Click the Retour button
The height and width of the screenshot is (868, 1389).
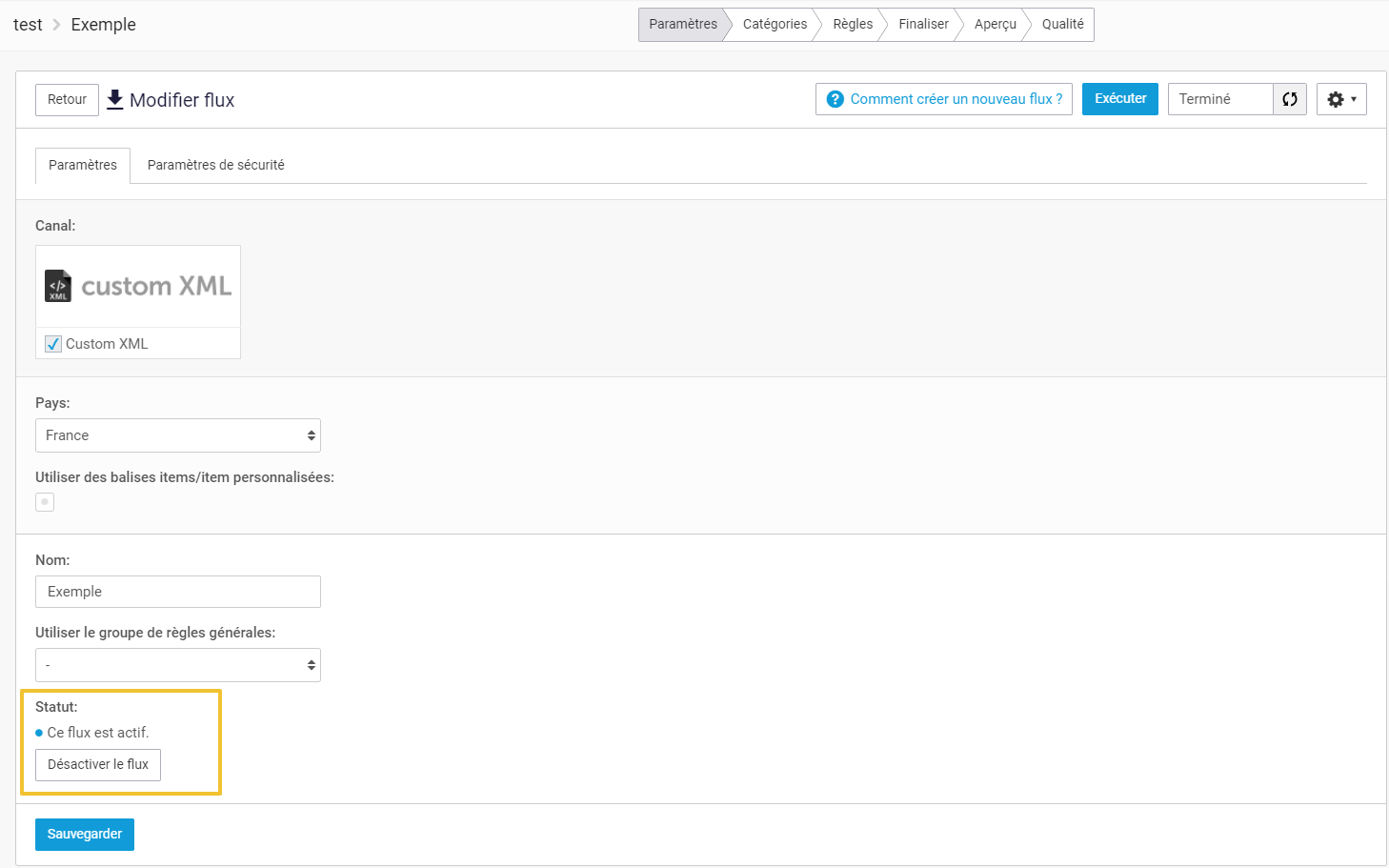coord(67,100)
